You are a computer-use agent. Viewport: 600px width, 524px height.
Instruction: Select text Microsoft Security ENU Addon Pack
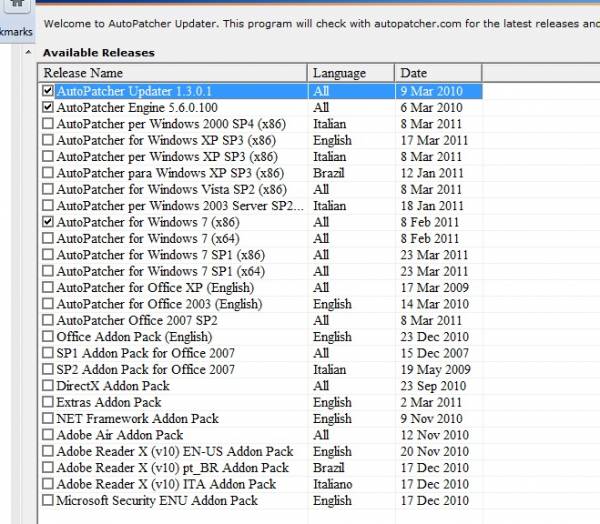(157, 501)
